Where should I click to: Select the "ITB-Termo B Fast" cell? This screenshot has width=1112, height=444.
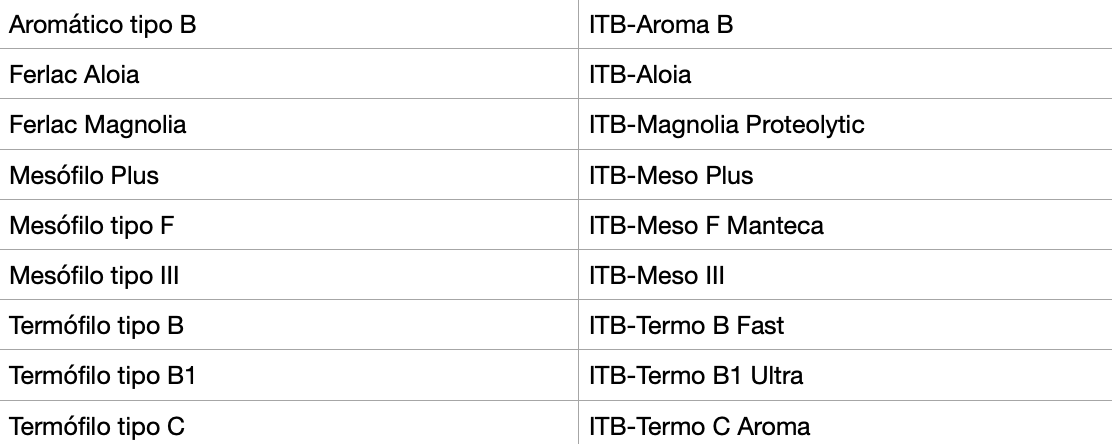point(687,326)
